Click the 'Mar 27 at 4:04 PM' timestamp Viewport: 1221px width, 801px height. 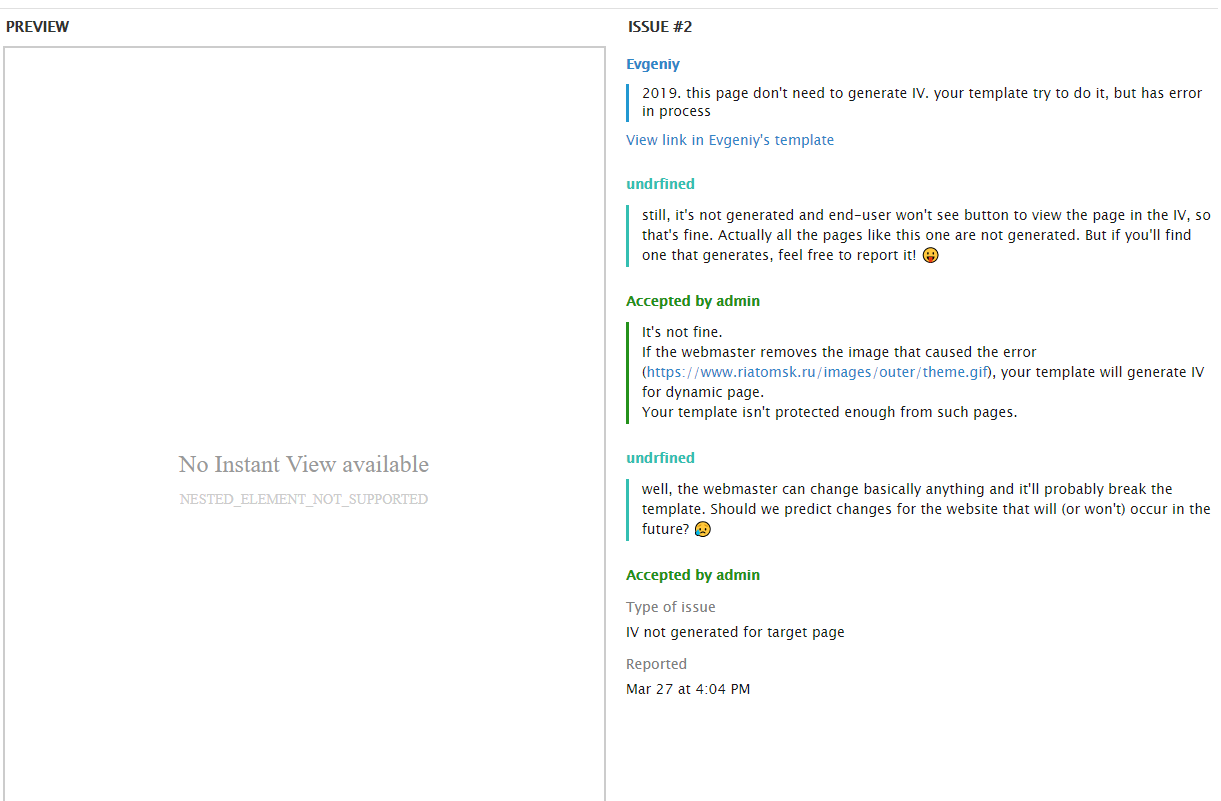point(687,689)
